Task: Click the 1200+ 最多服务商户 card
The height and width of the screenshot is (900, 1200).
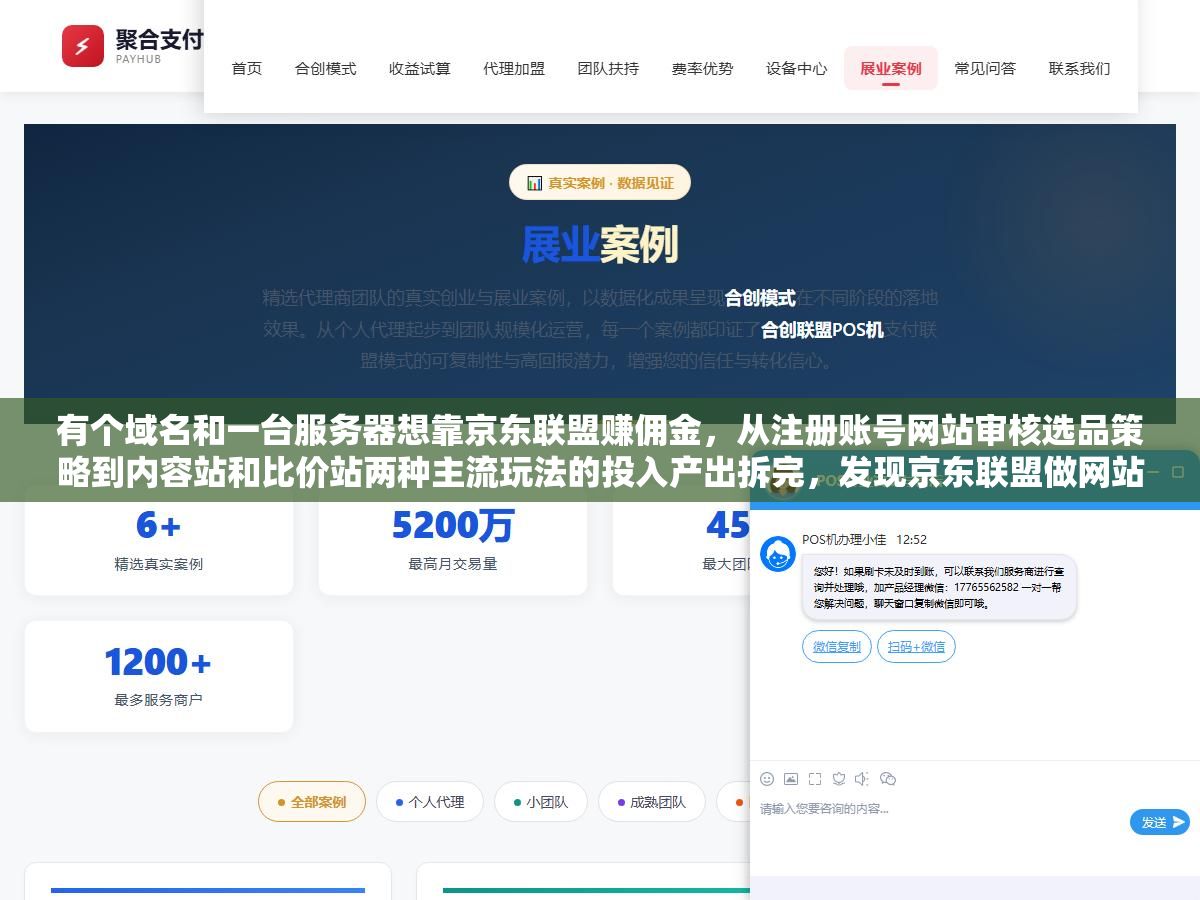Action: [x=159, y=676]
